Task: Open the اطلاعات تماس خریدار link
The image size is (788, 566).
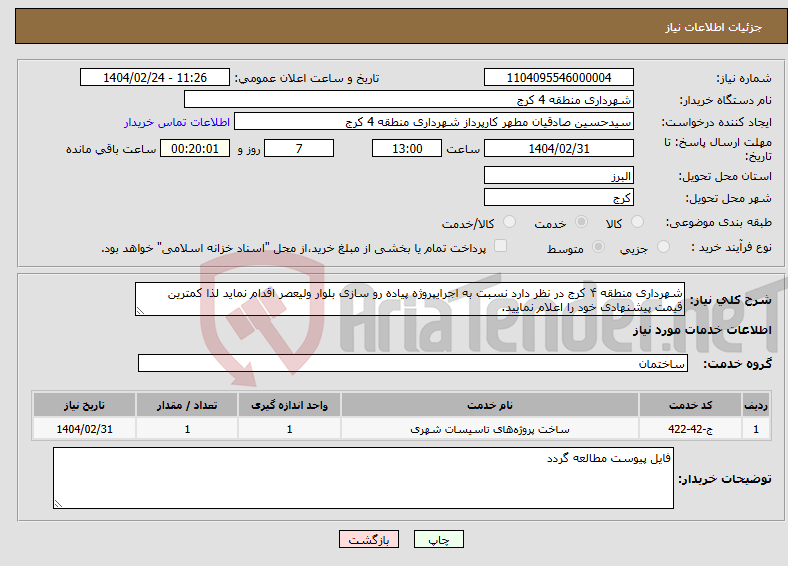Action: coord(177,122)
